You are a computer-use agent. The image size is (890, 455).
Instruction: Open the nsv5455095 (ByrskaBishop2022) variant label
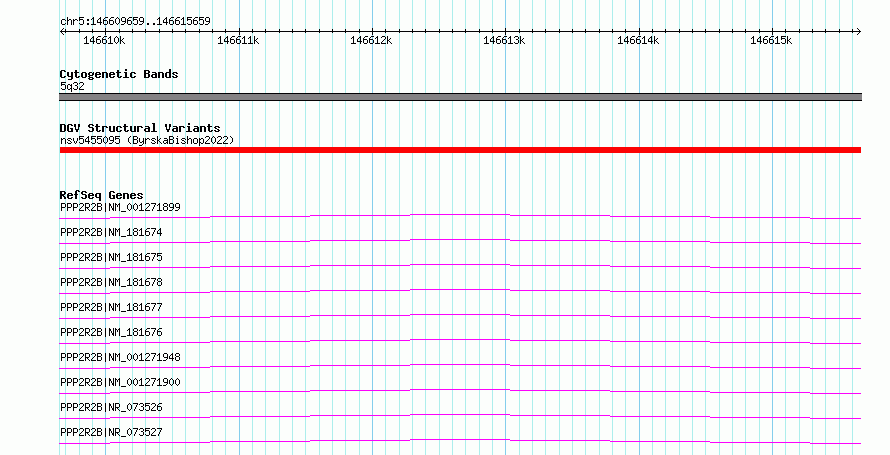[147, 140]
